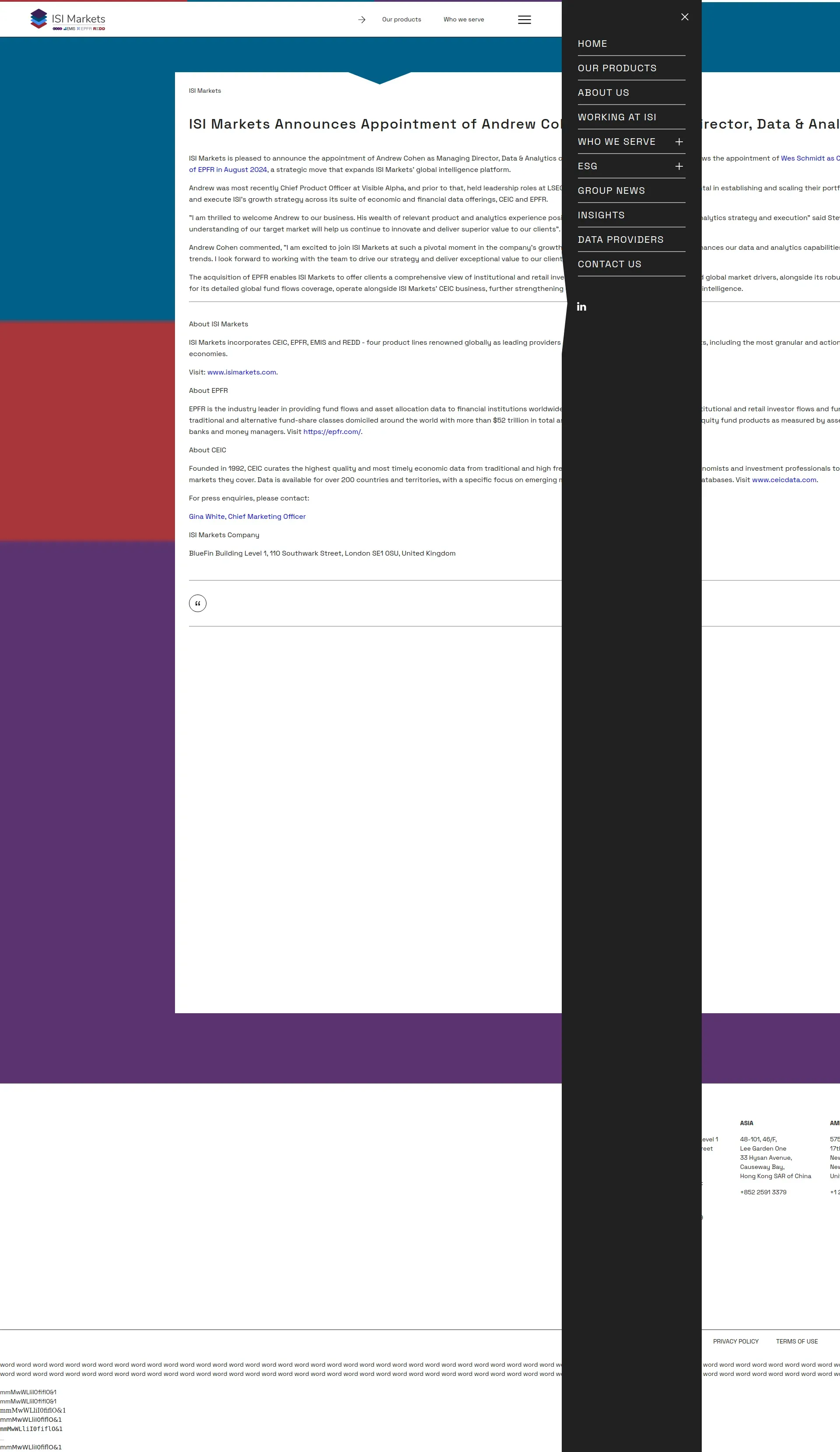
Task: Open Contact Us menu item
Action: (x=609, y=265)
